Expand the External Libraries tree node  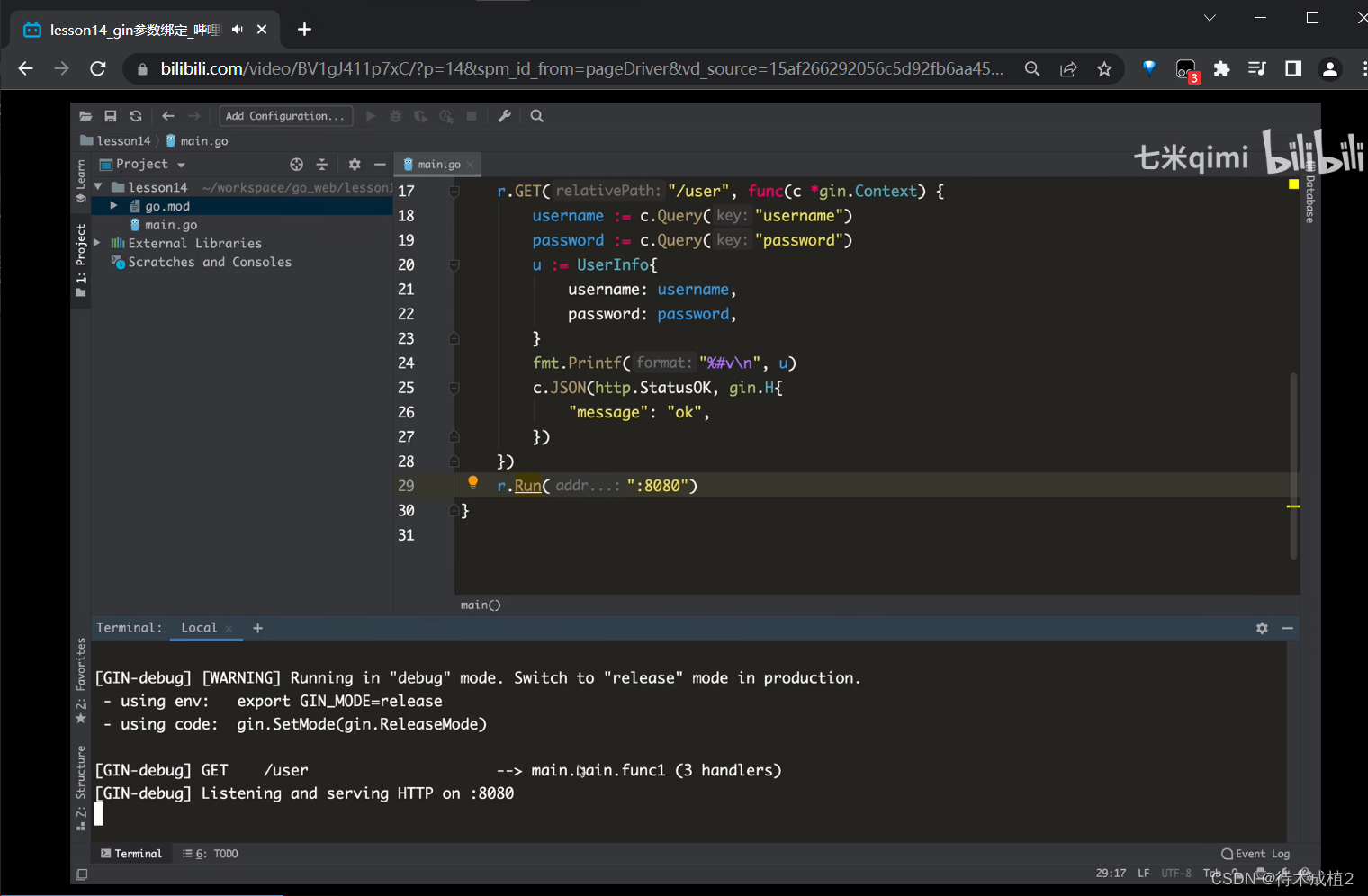tap(97, 243)
